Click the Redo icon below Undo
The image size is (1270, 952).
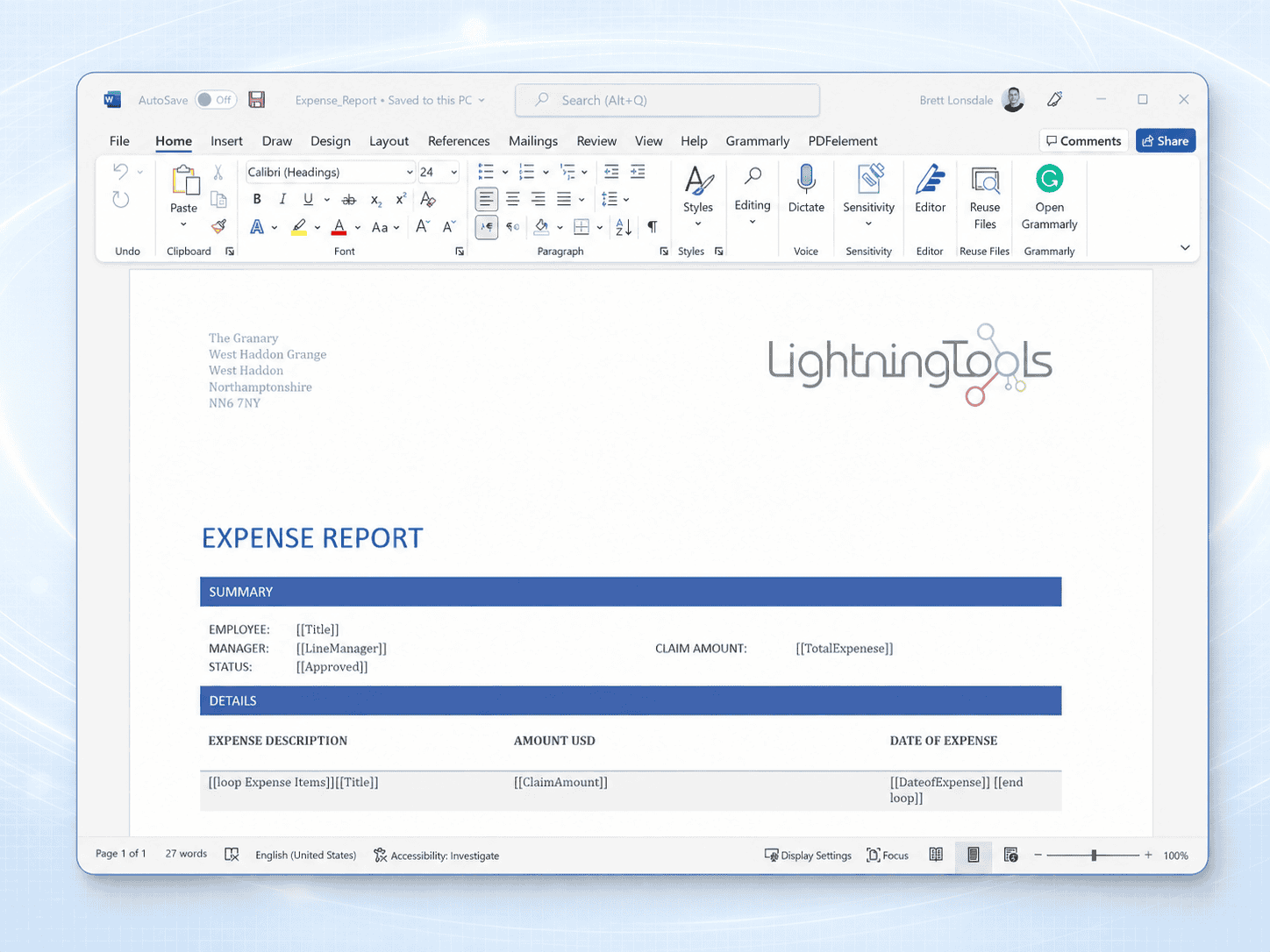(121, 200)
